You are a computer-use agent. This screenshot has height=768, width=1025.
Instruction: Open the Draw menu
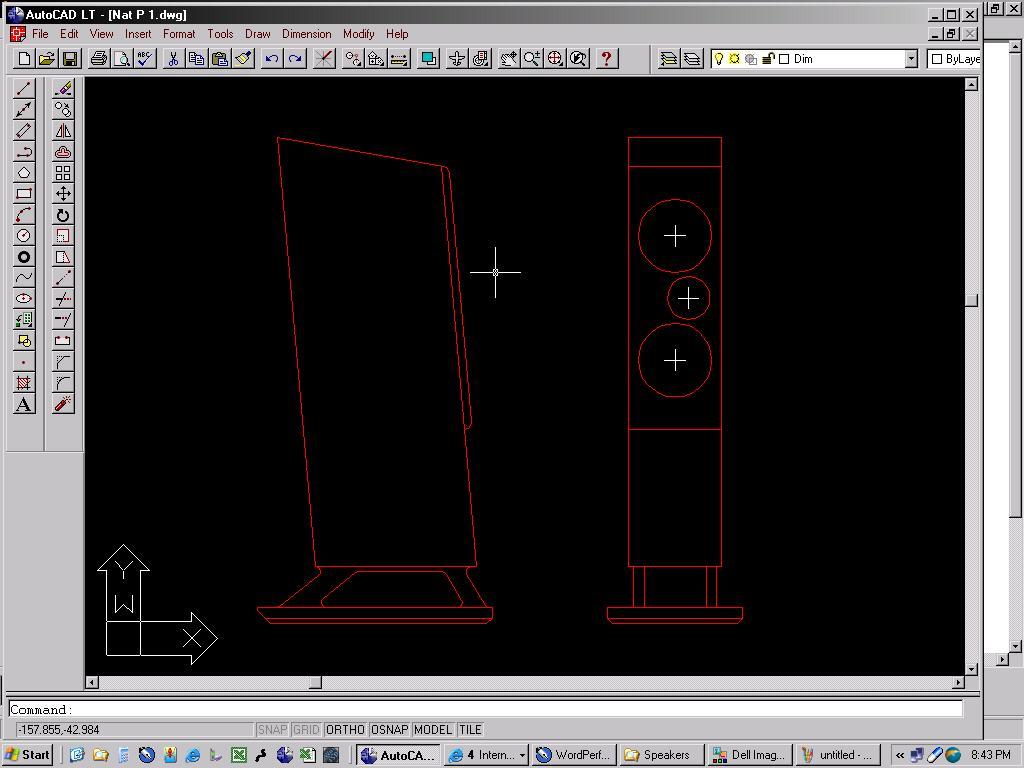258,34
